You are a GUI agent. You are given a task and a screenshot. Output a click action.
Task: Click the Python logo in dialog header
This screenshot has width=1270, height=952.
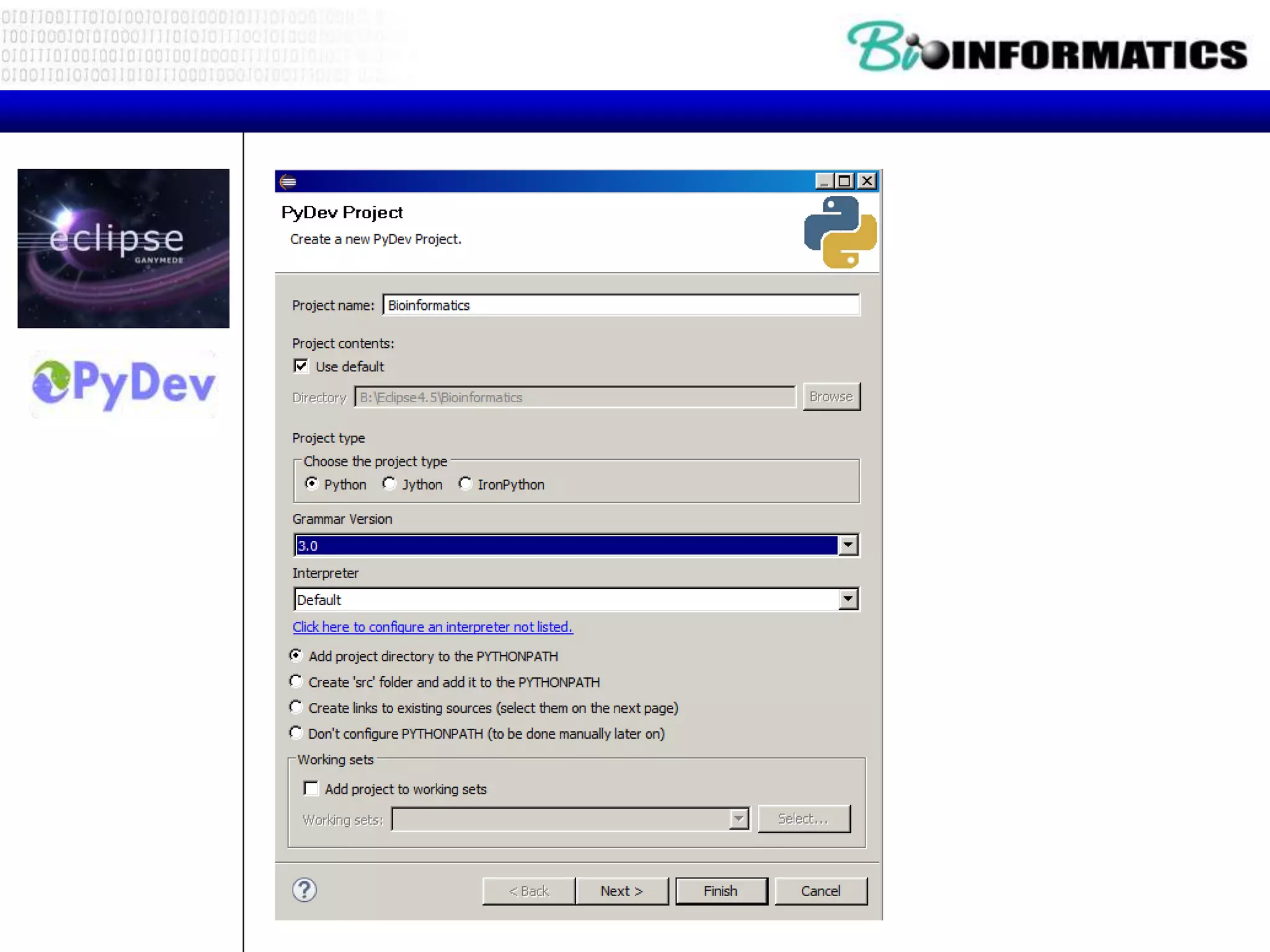coord(840,232)
